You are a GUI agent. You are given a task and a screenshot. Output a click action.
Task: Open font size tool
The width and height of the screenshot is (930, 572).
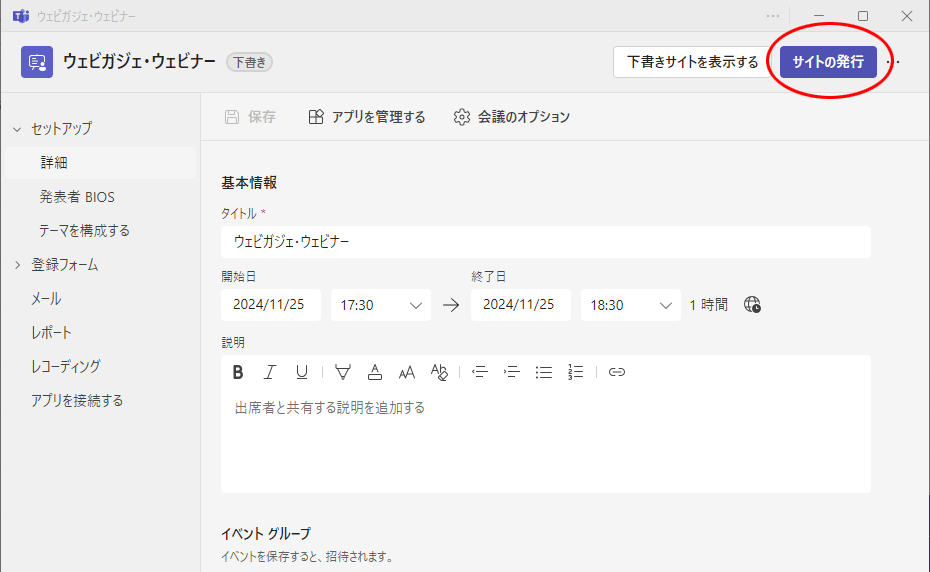407,372
